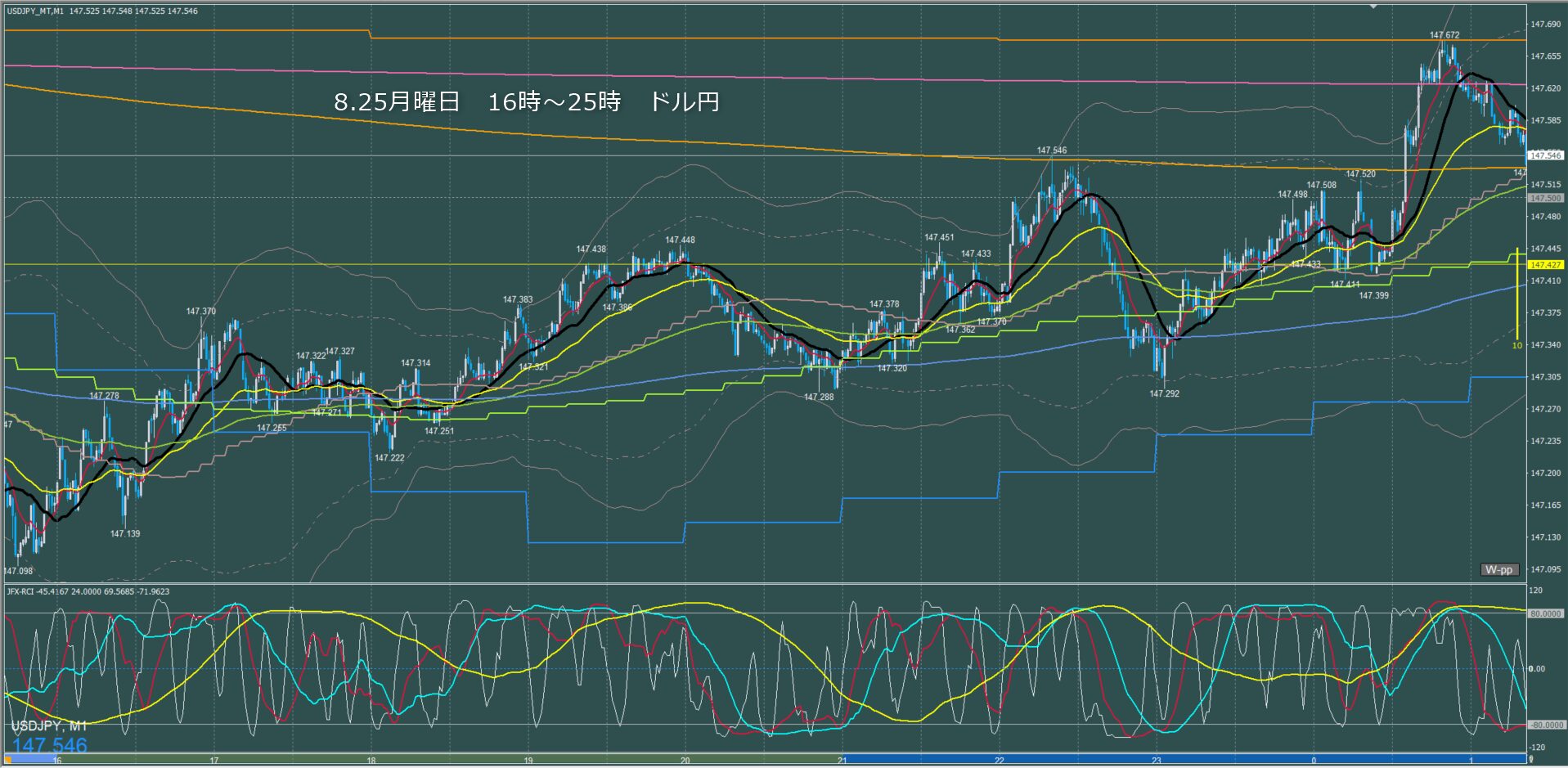Click hour 21 on the time axis

(x=842, y=761)
